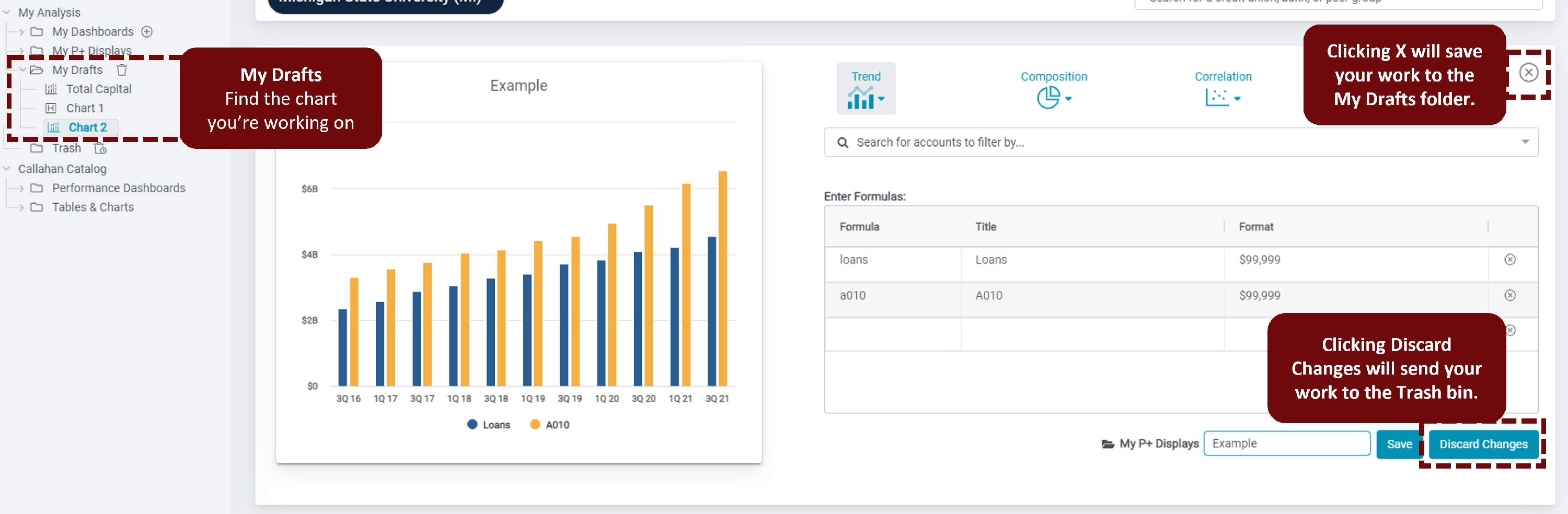The width and height of the screenshot is (1568, 514).
Task: Click the trash icon beside My Drafts
Action: 122,69
